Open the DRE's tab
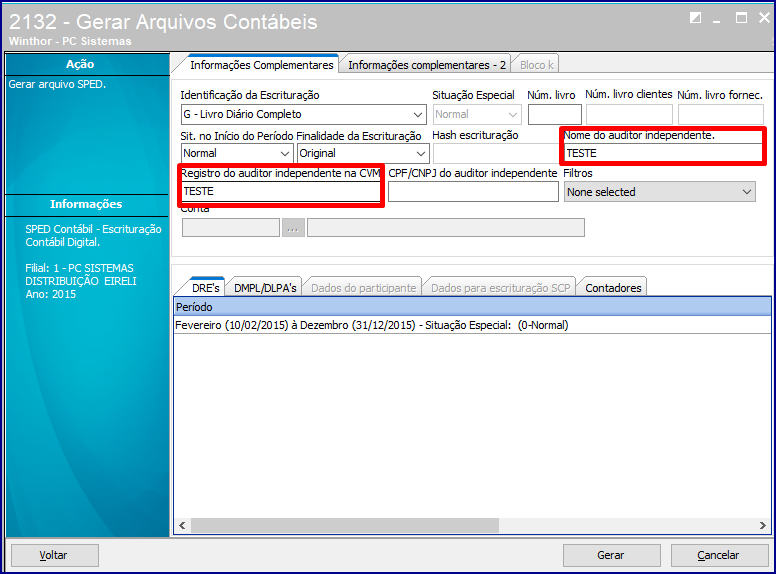The image size is (776, 574). 205,288
